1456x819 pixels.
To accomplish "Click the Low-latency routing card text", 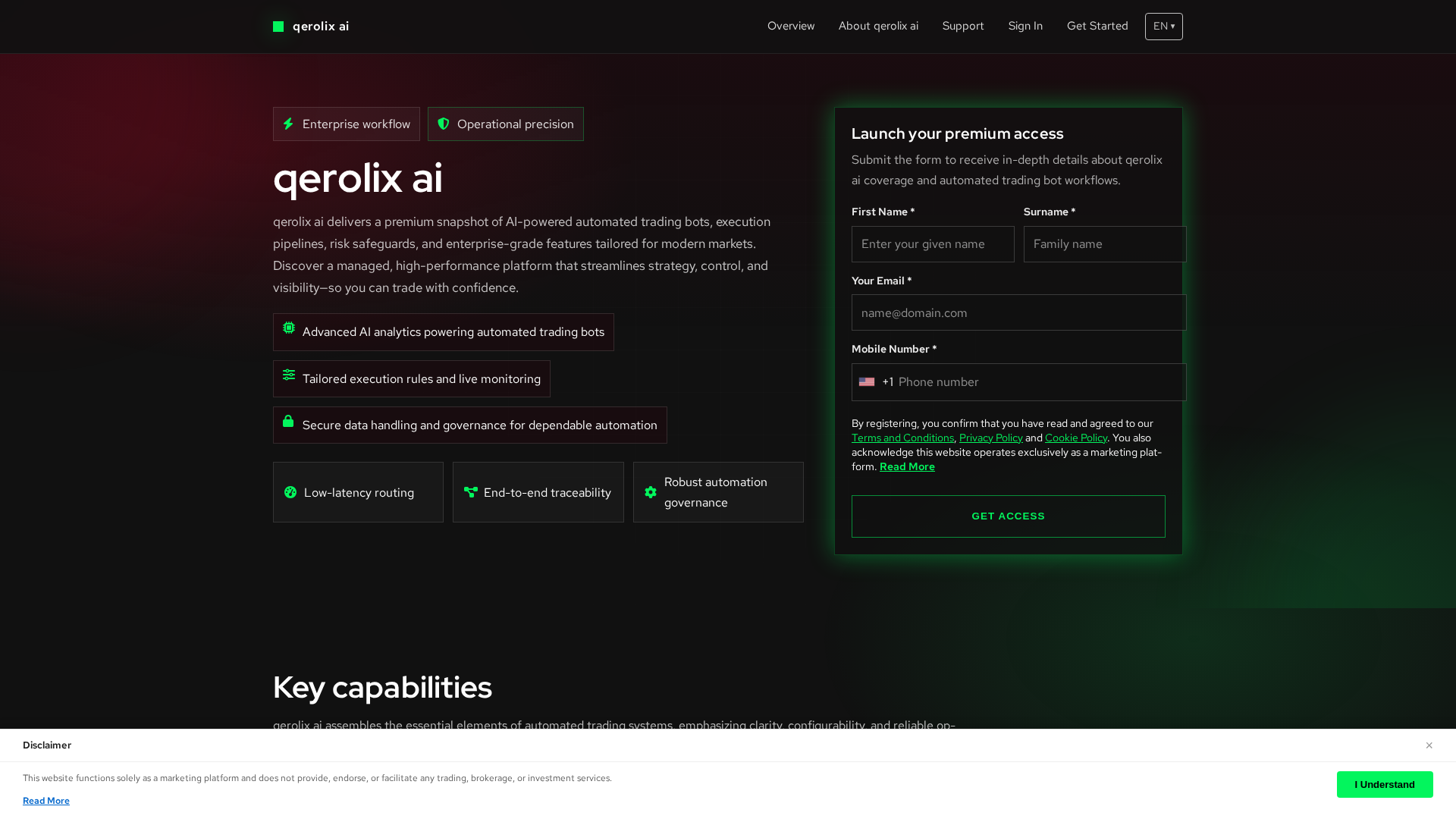I will coord(359,493).
